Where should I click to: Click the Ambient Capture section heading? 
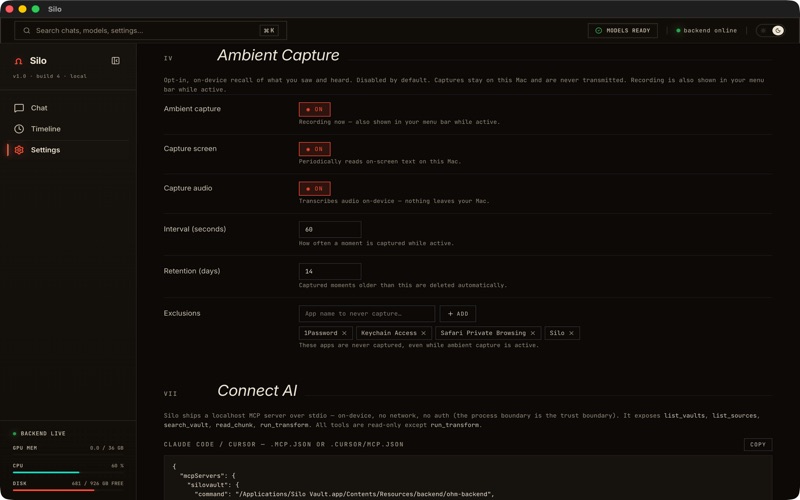[x=278, y=55]
